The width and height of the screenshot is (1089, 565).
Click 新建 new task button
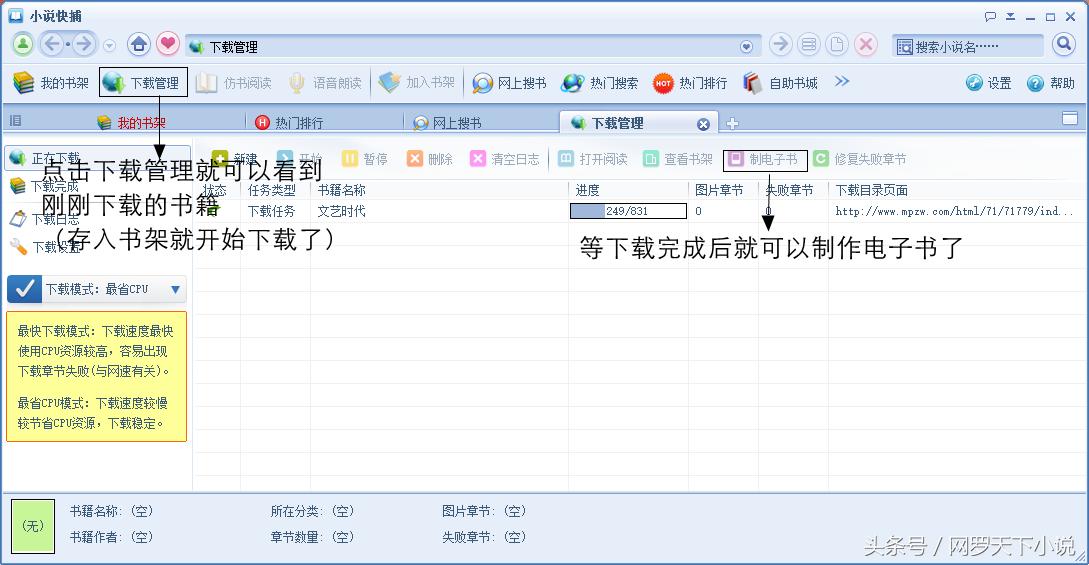click(235, 159)
